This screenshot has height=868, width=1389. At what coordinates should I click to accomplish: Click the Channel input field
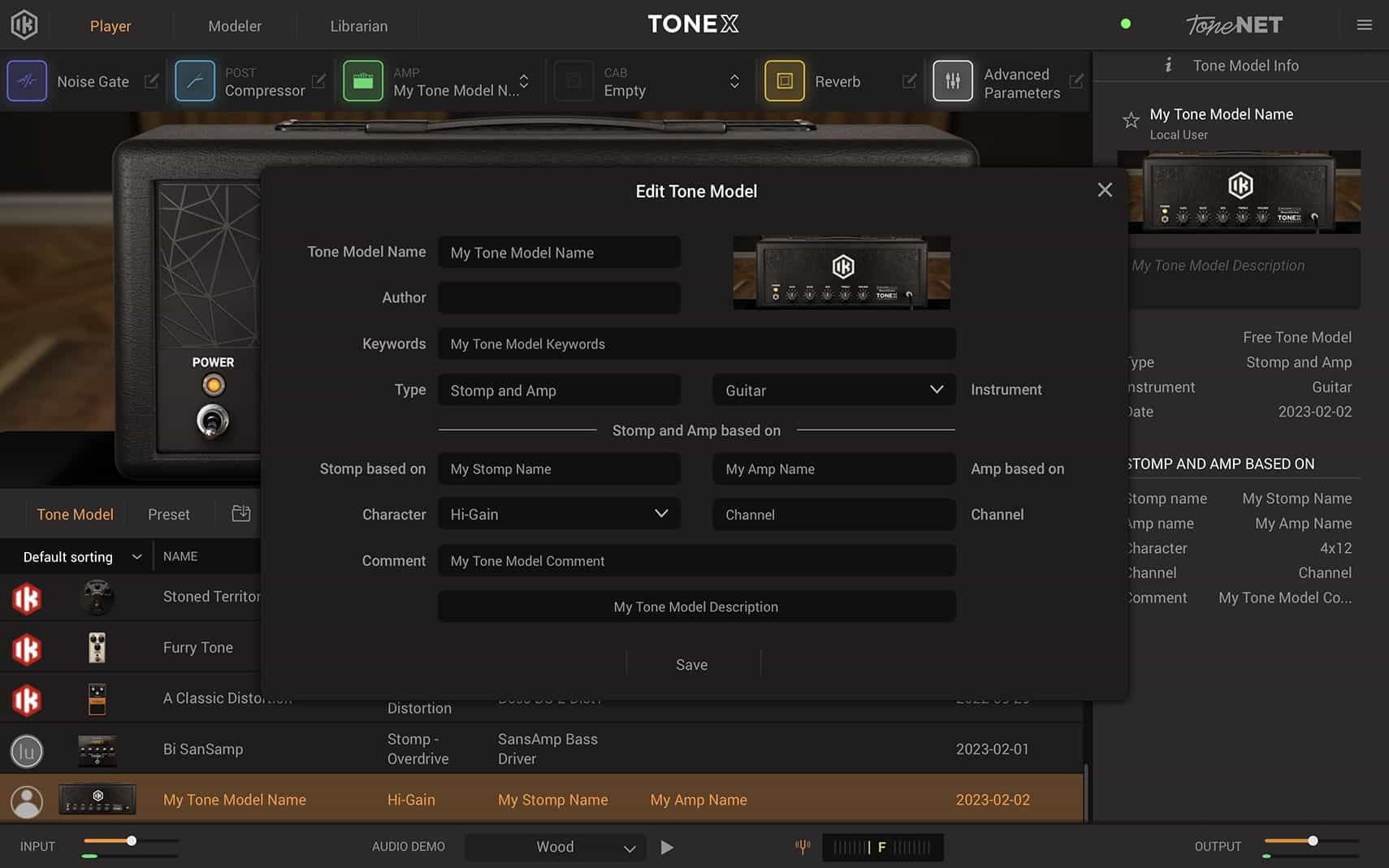[x=834, y=514]
